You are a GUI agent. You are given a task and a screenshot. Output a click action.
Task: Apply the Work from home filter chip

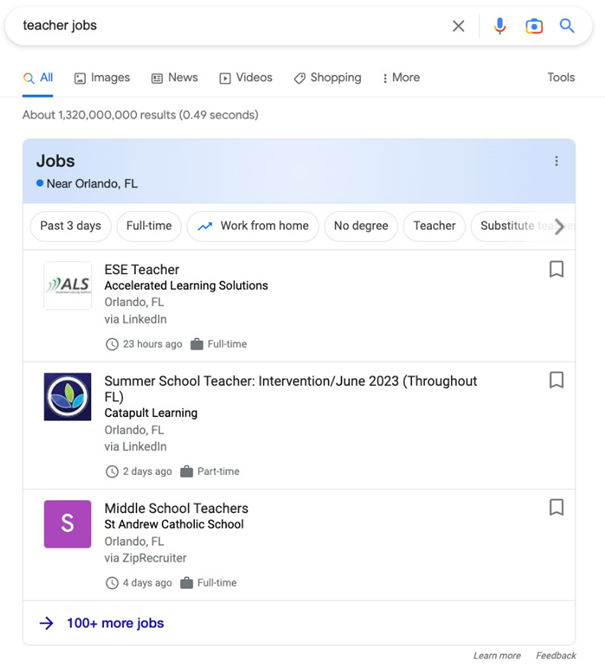(x=253, y=226)
